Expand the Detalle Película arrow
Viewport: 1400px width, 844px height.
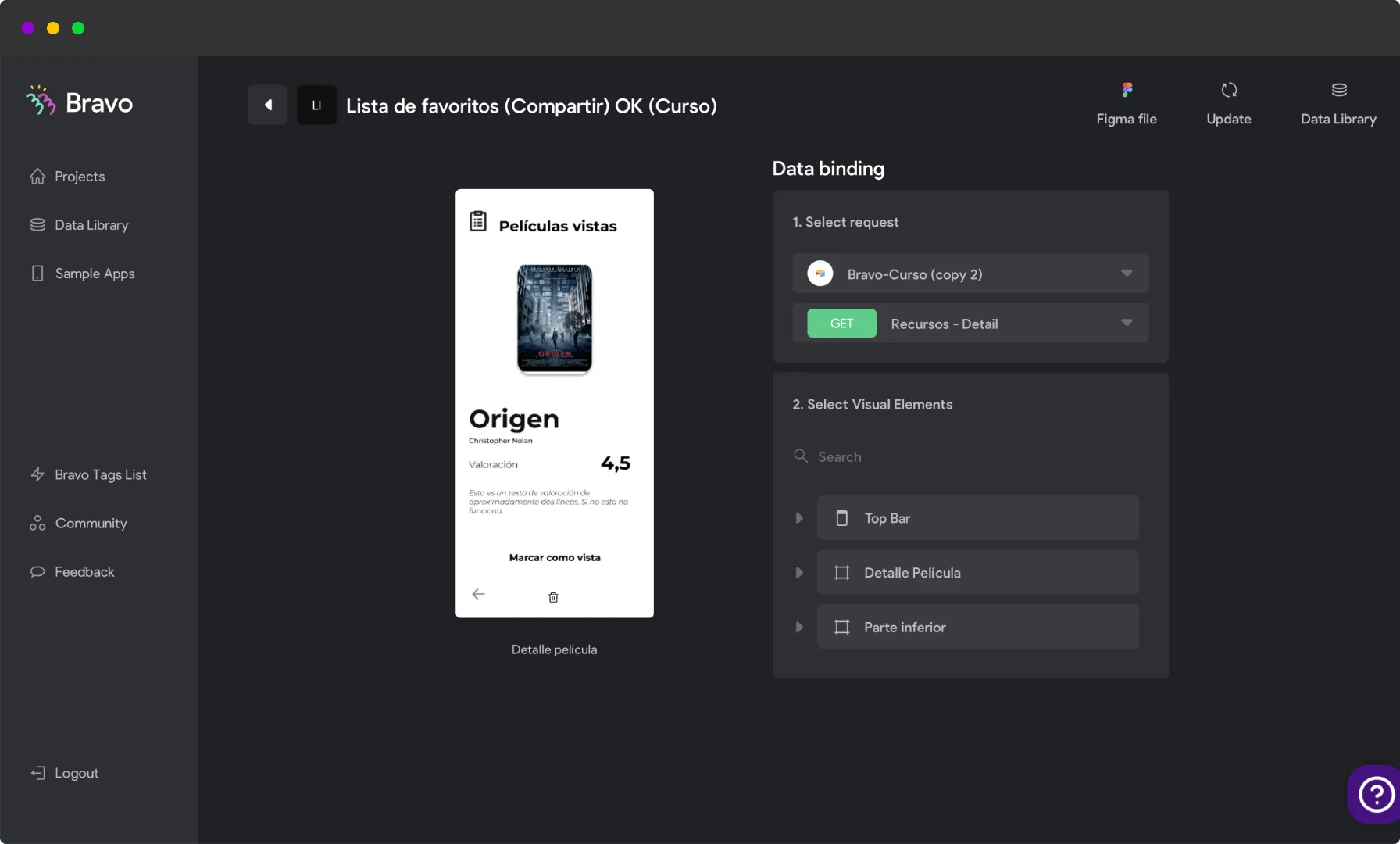[798, 573]
